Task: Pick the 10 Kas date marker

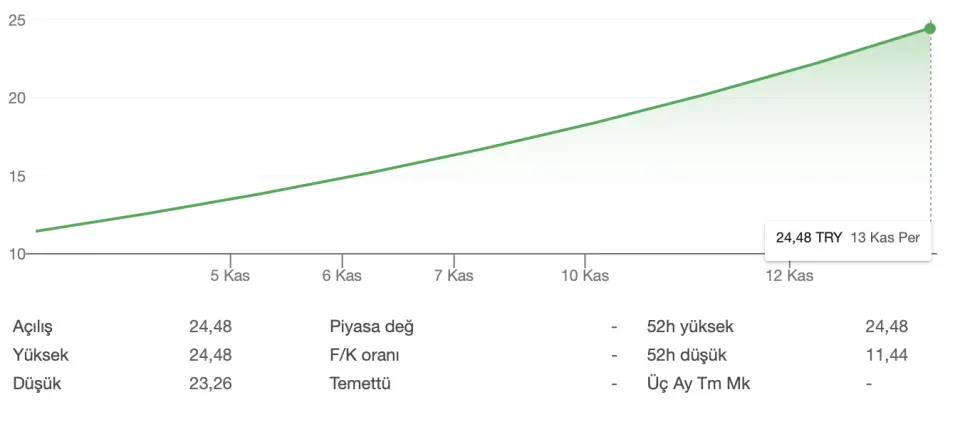Action: [584, 276]
